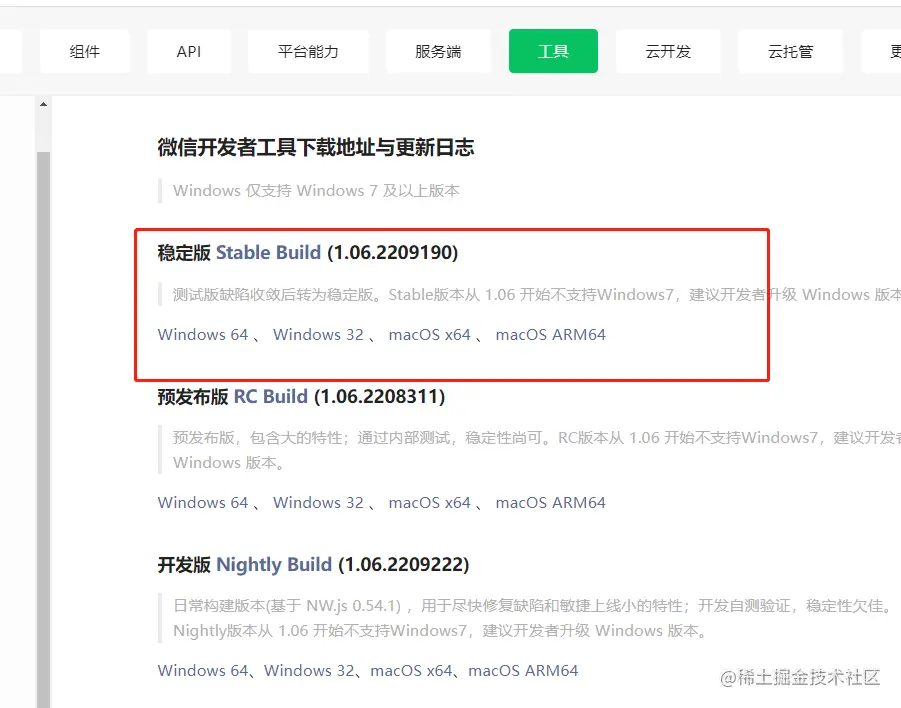Open the 平台能力 tab
The height and width of the screenshot is (708, 901).
(x=308, y=51)
